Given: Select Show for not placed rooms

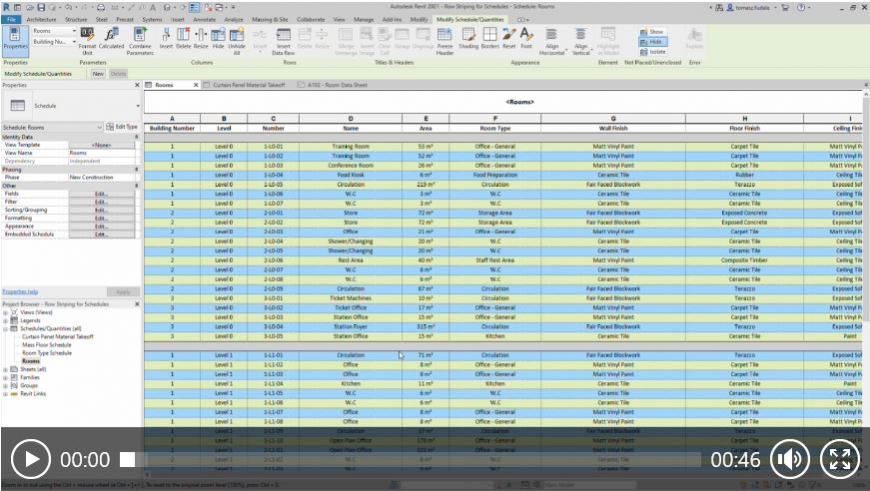Looking at the screenshot, I should click(x=652, y=32).
